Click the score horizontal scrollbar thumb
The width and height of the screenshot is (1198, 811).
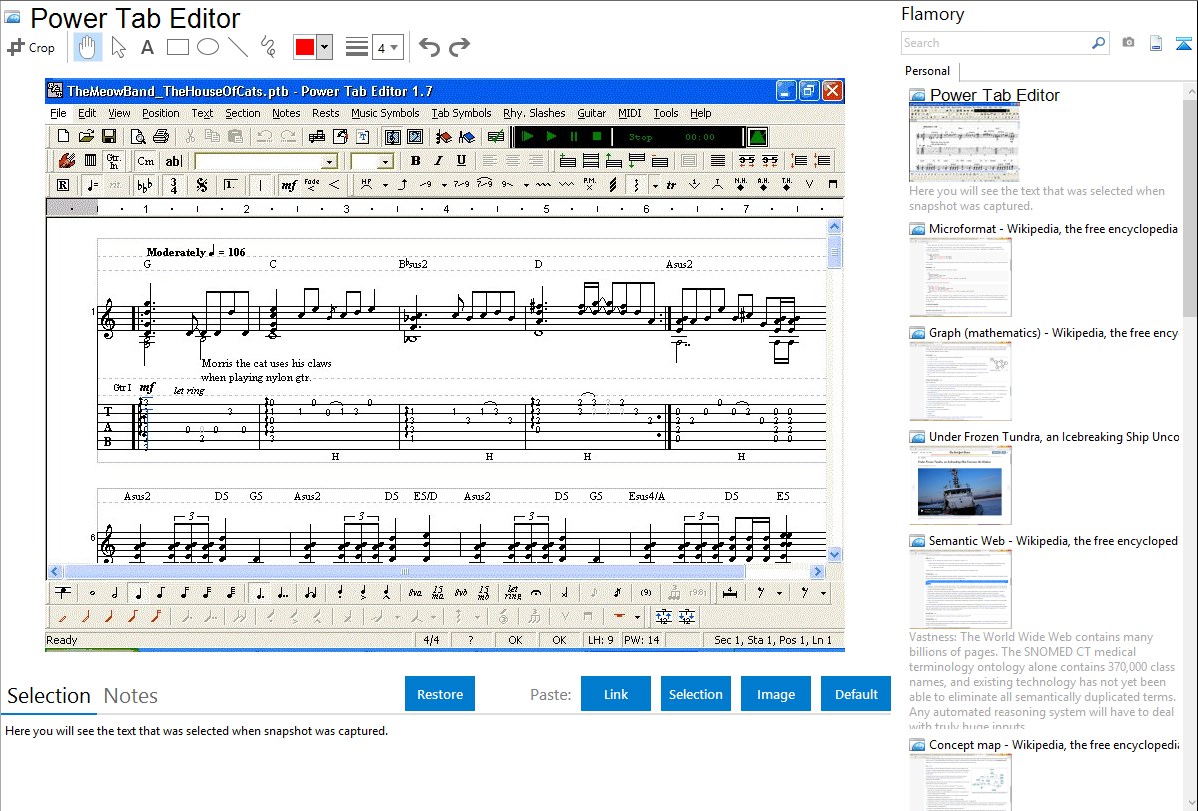point(404,572)
